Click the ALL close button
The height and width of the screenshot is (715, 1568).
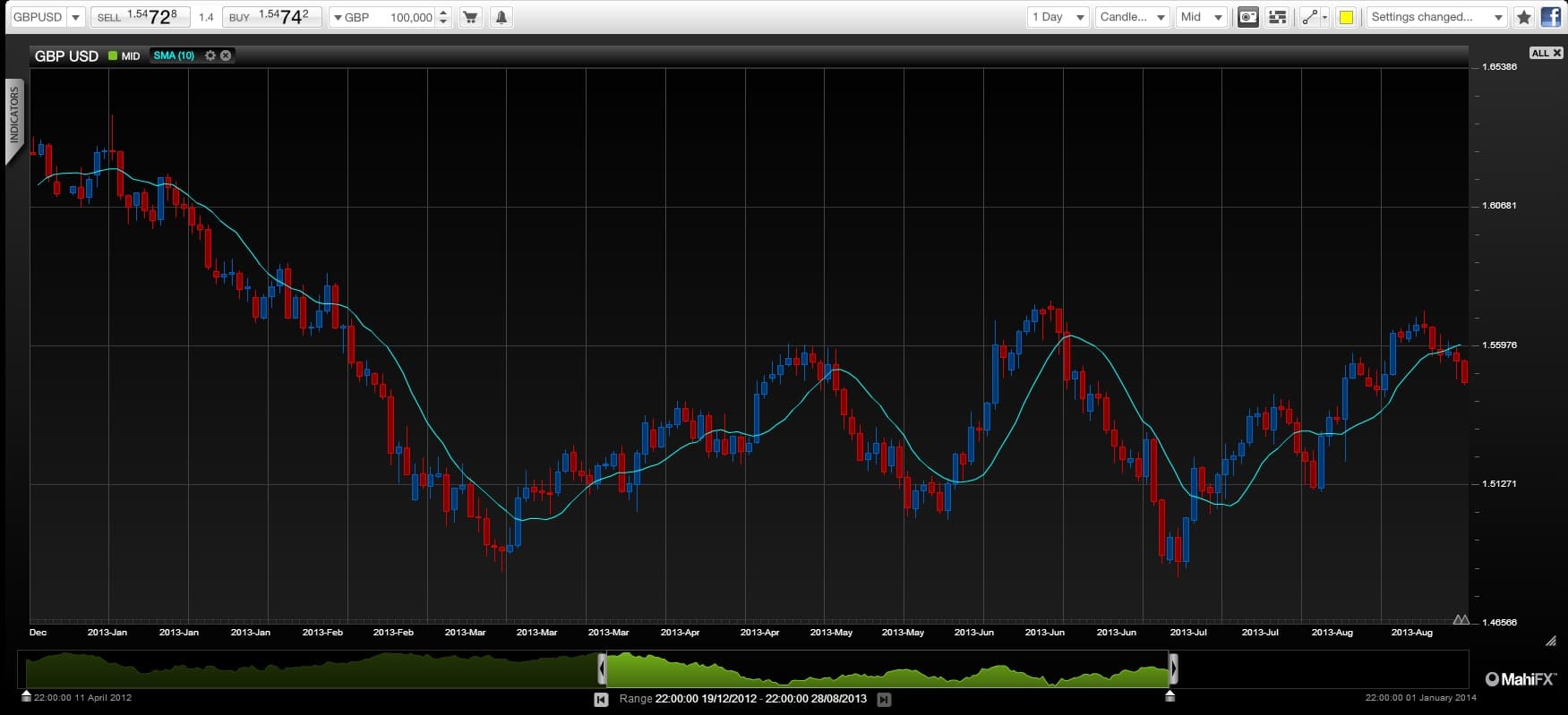click(1546, 54)
